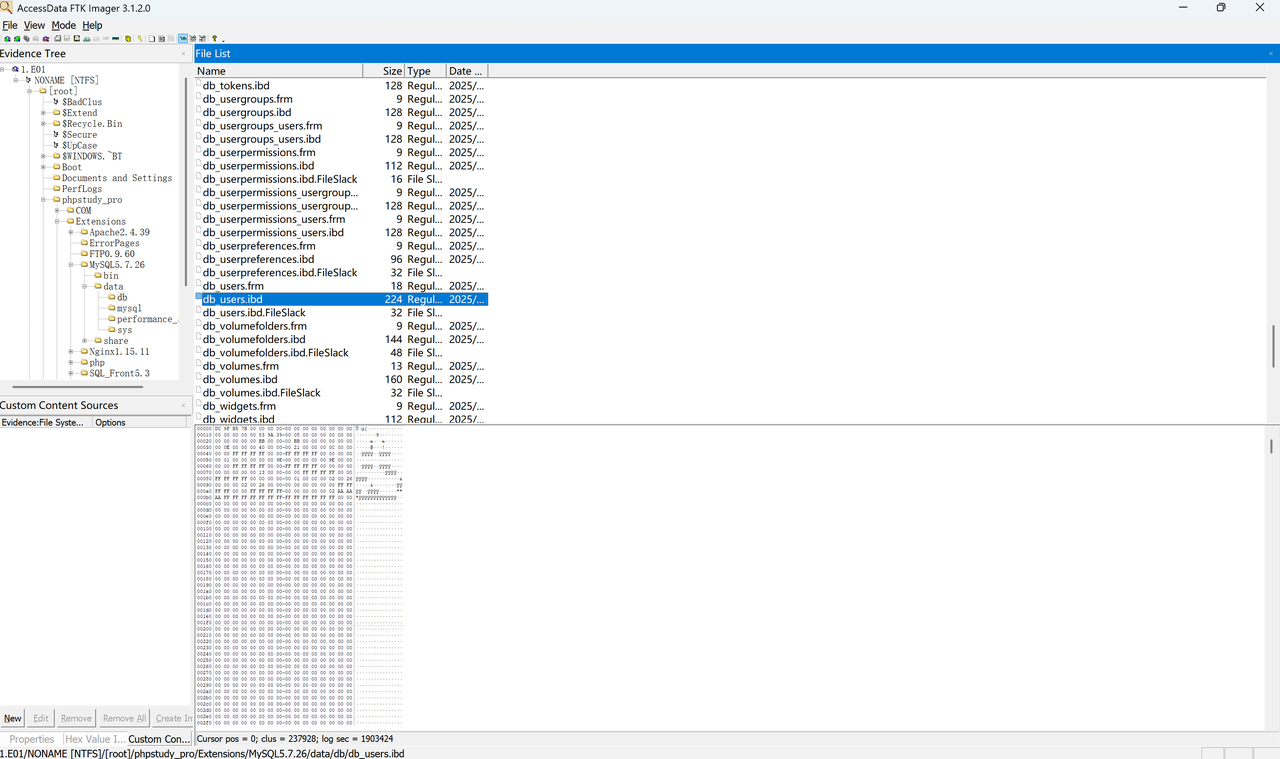Toggle the hex view mode button
1280x759 pixels.
click(203, 39)
